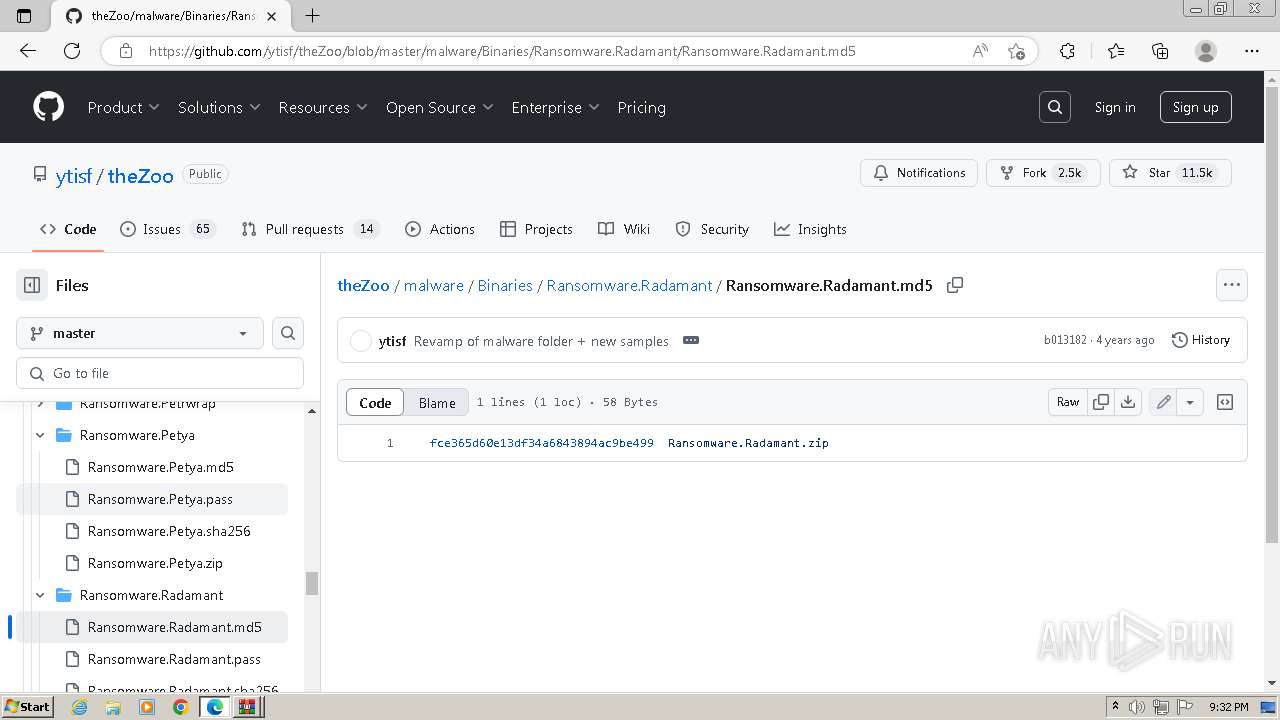Open the tab actions menu icon
The height and width of the screenshot is (720, 1280).
coord(25,15)
